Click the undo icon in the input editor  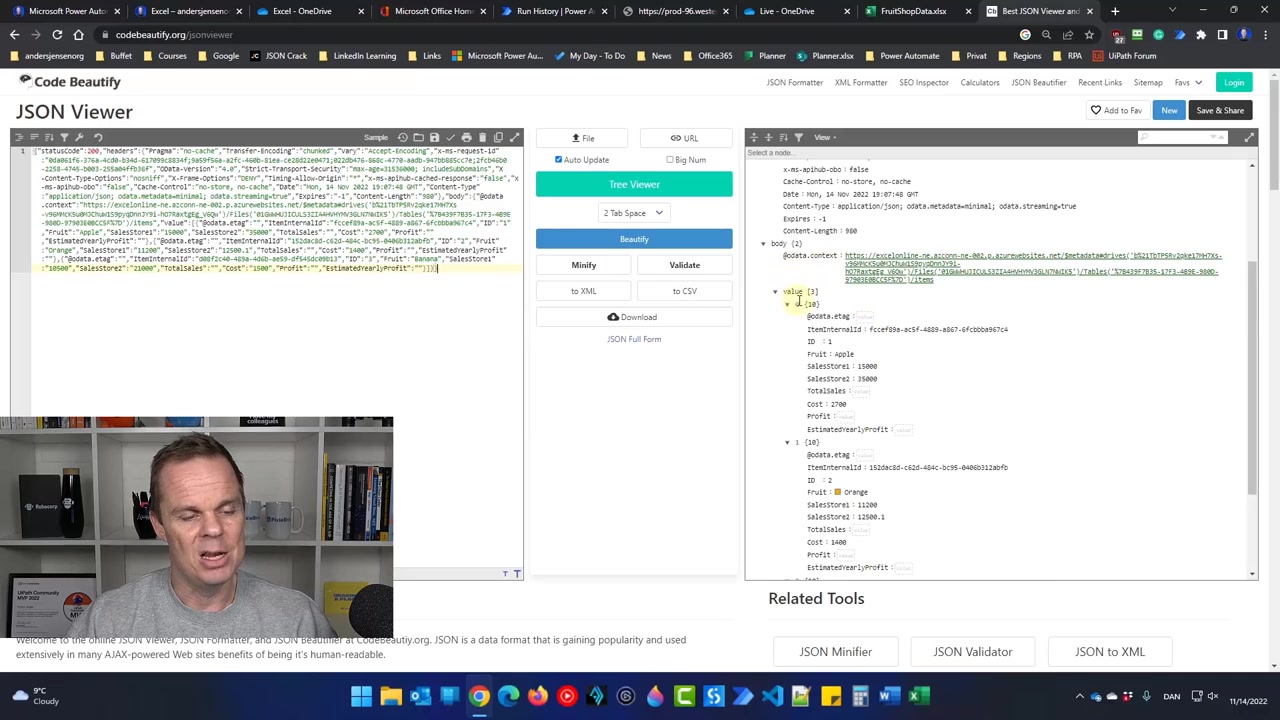click(x=98, y=137)
